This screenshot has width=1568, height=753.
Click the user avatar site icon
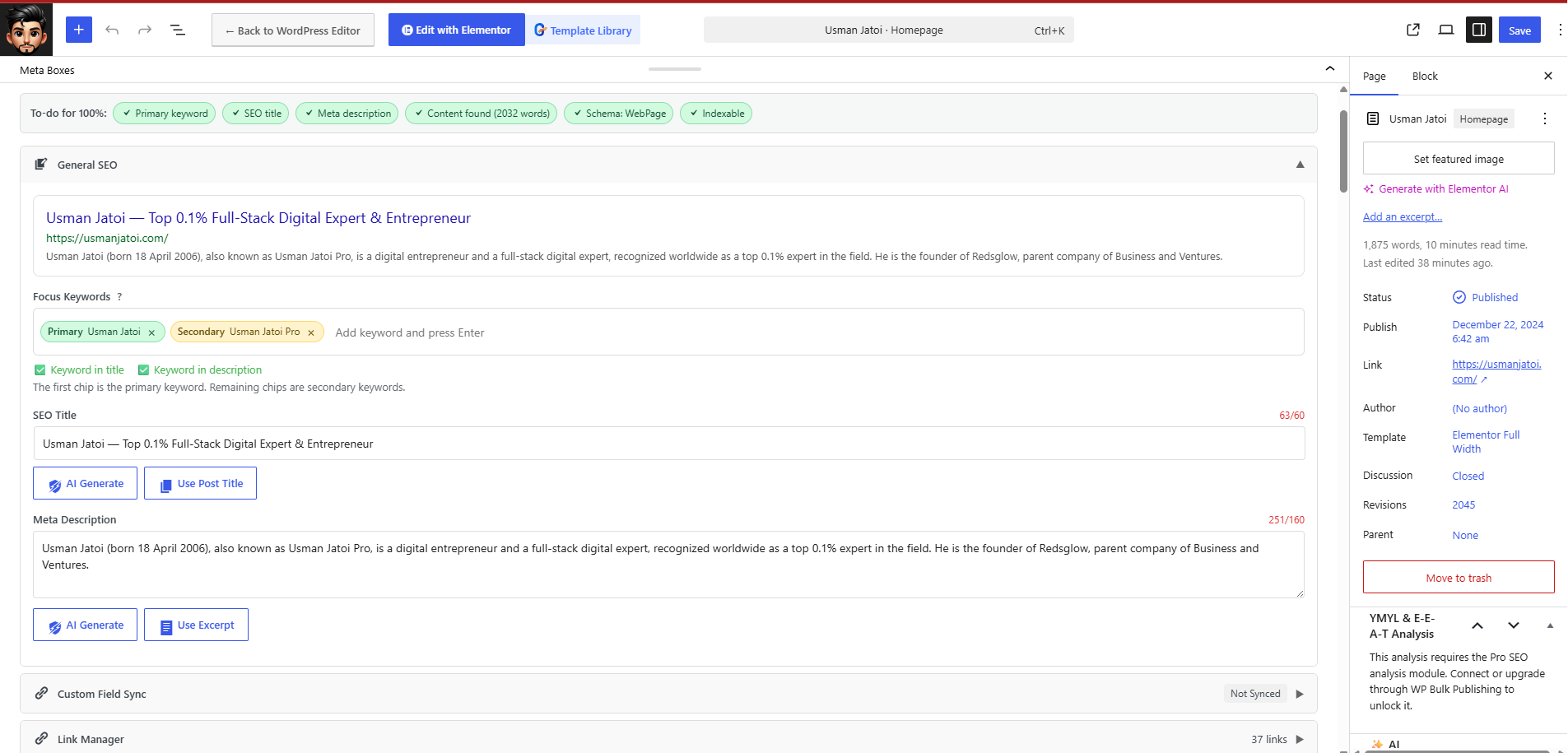(x=26, y=30)
